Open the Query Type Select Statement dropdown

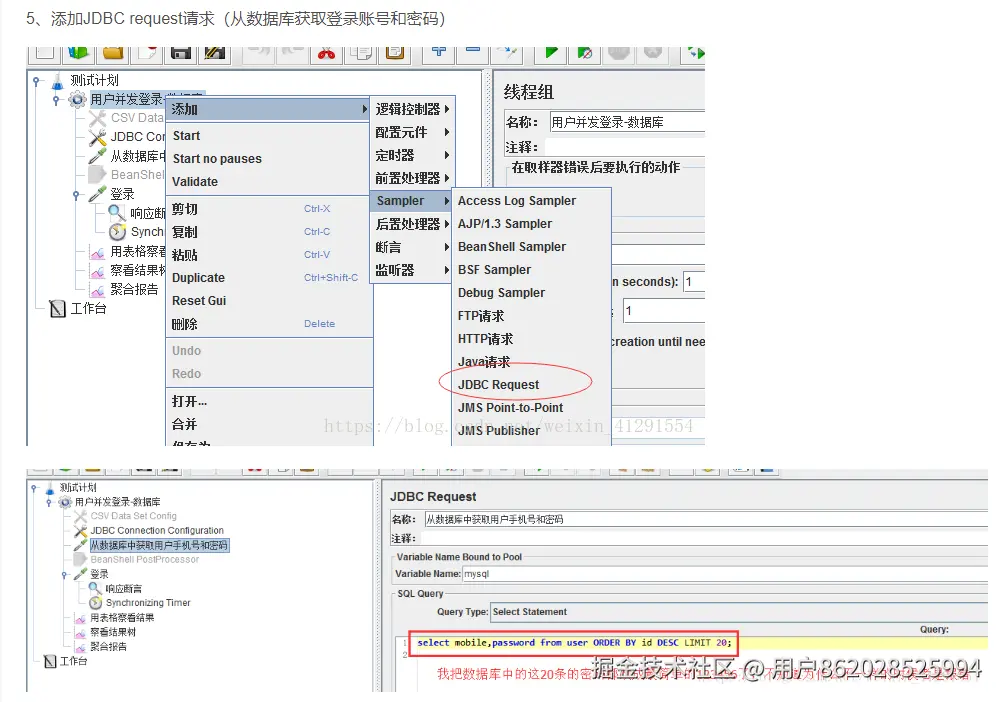(x=739, y=612)
